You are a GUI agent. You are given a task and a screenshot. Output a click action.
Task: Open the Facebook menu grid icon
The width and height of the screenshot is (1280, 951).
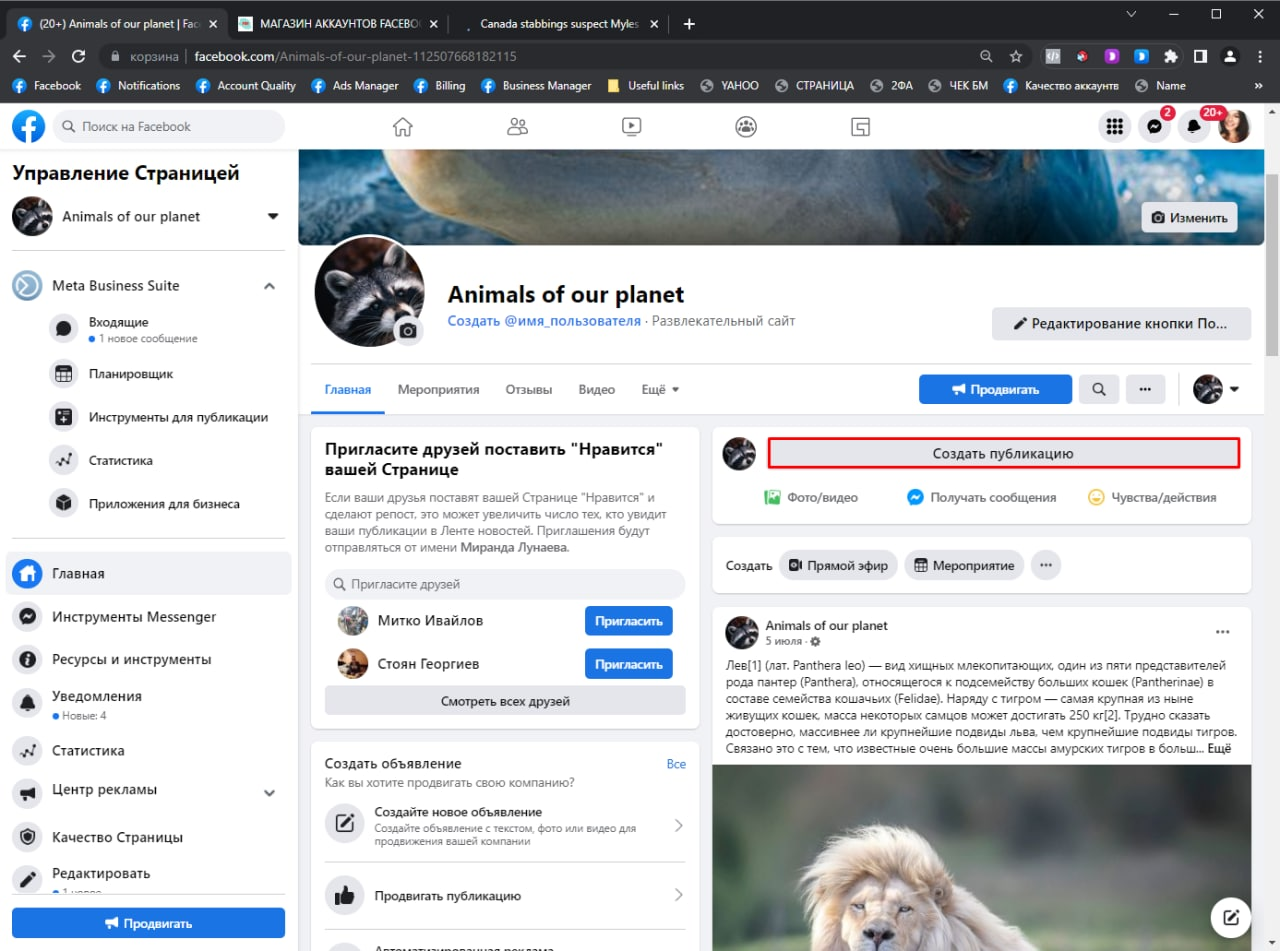pos(1115,126)
